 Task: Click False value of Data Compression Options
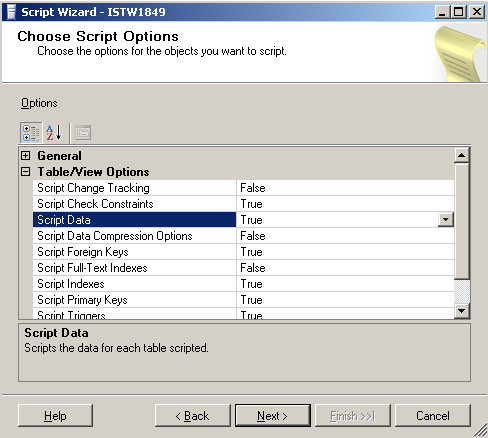[345, 236]
